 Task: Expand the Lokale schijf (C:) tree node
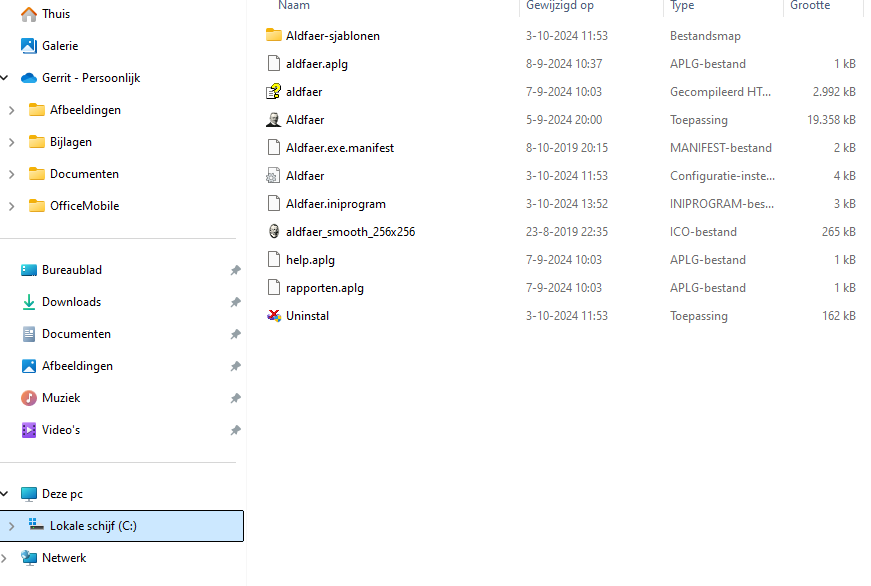pyautogui.click(x=11, y=526)
